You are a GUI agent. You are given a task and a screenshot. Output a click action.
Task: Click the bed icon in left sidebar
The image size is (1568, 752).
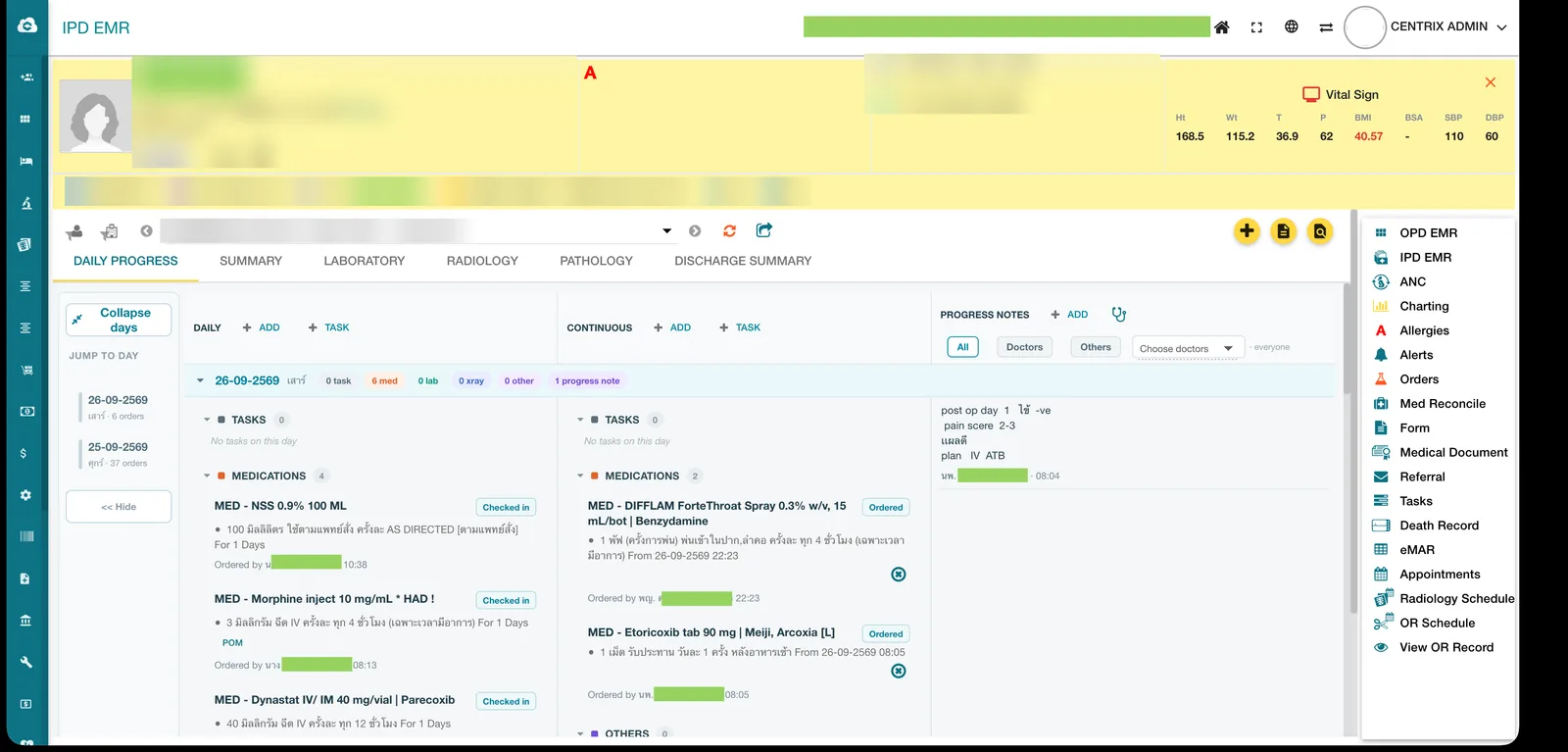[x=26, y=161]
